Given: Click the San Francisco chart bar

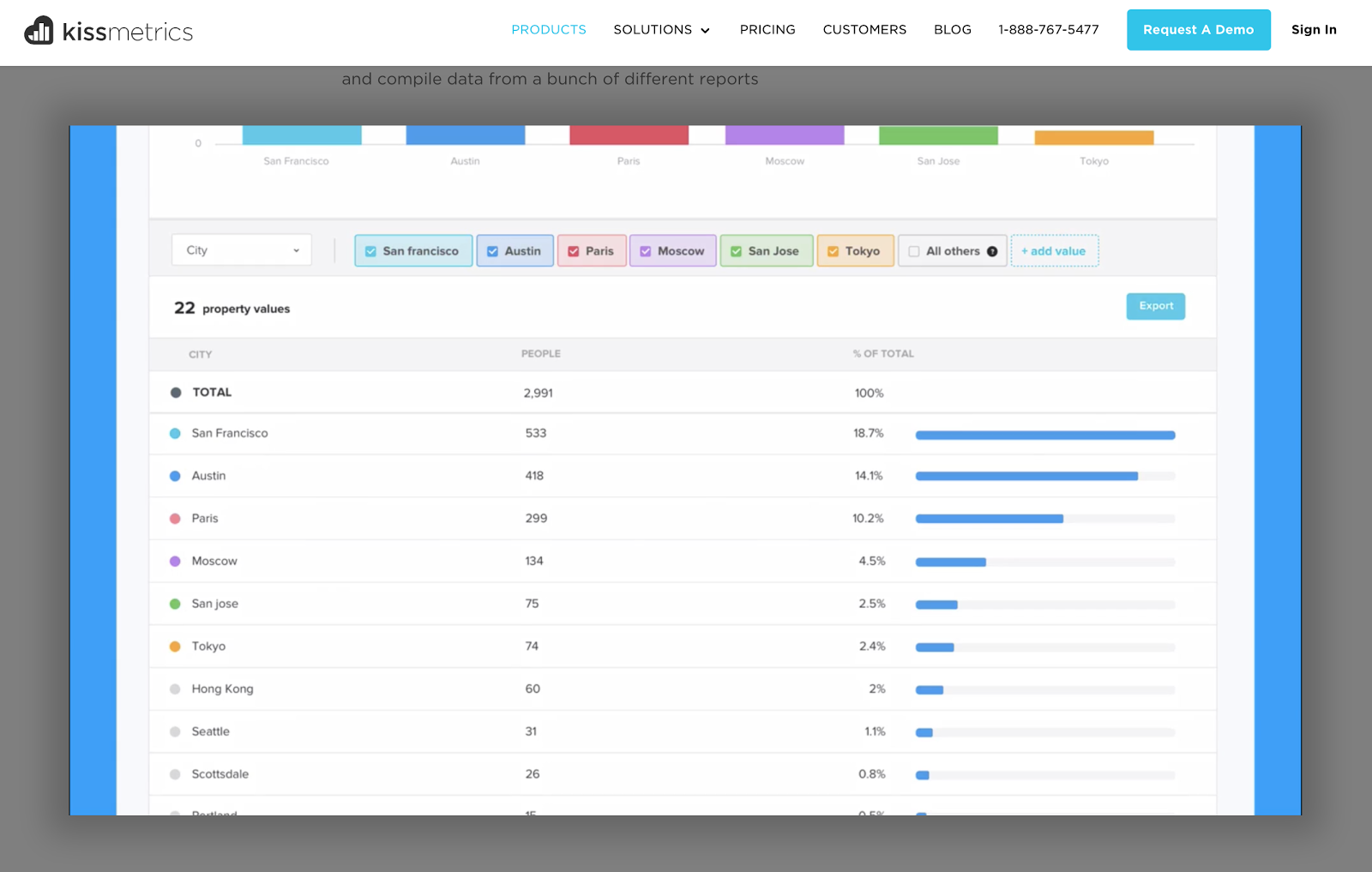Looking at the screenshot, I should [x=302, y=135].
